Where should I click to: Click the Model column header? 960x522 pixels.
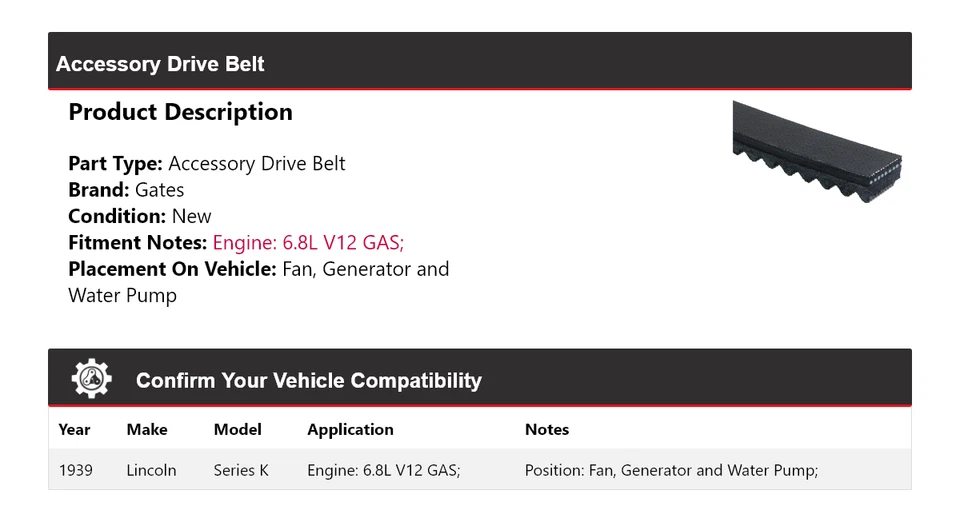click(237, 429)
